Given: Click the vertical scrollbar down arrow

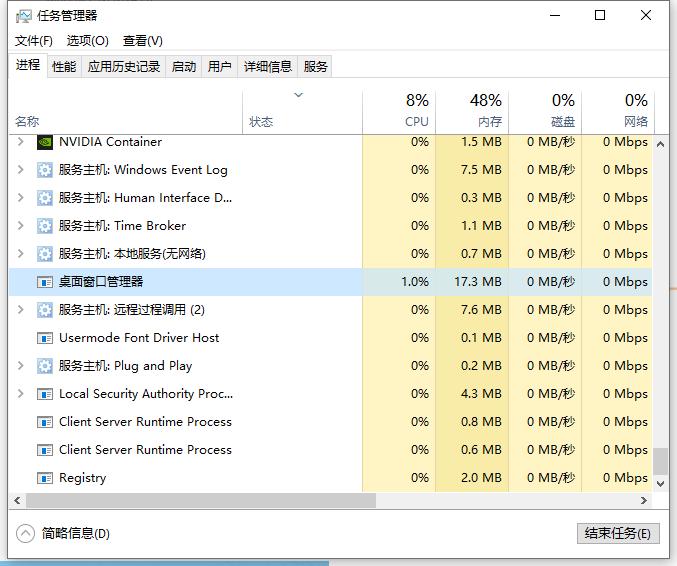Looking at the screenshot, I should point(660,484).
